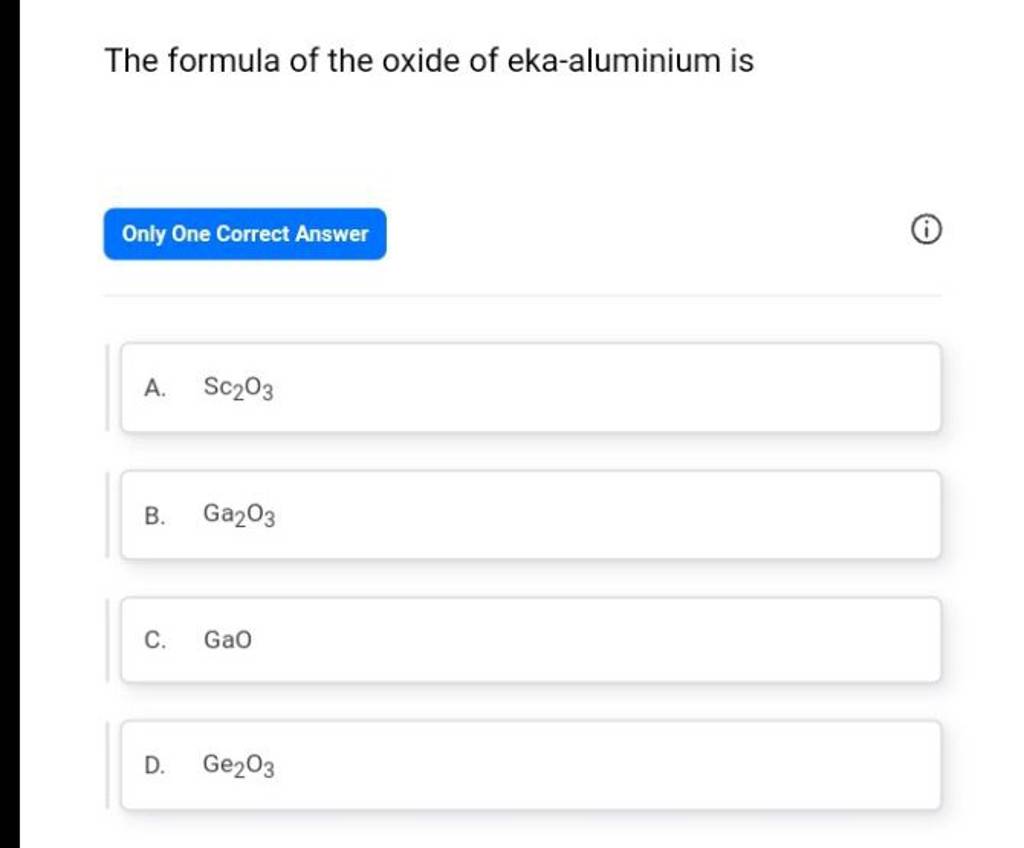Click the Sc2O3 formula text
This screenshot has height=848, width=1024.
click(236, 387)
